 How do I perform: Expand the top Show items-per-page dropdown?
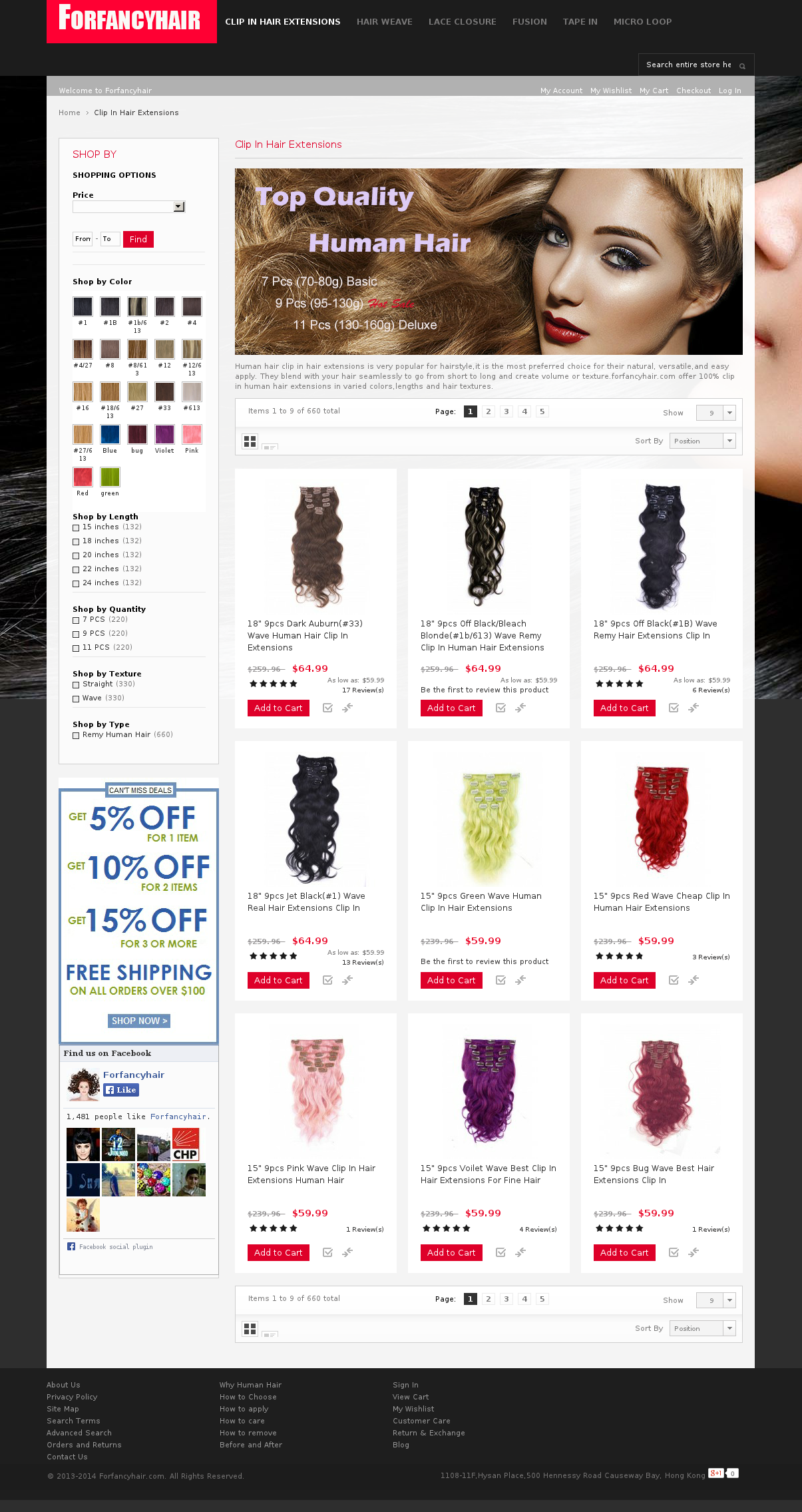coord(715,413)
